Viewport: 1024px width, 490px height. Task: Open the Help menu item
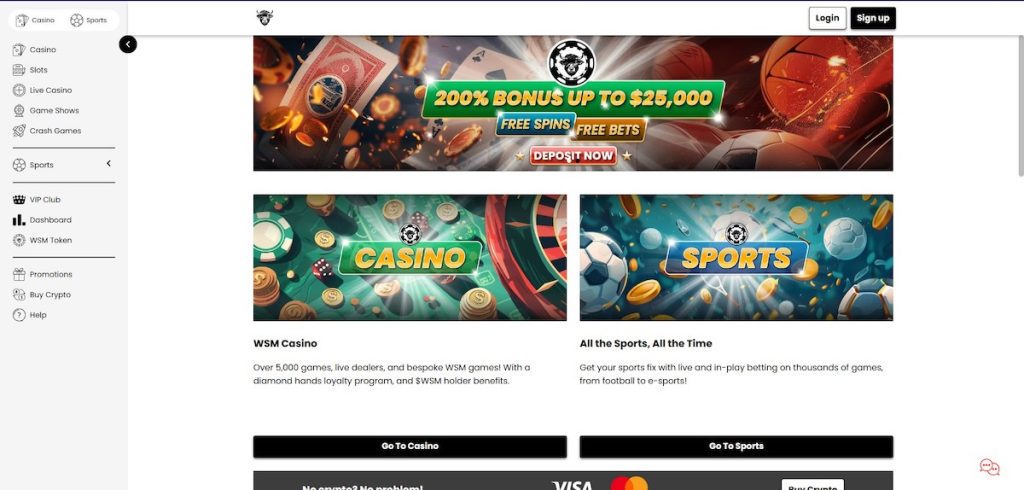29,315
